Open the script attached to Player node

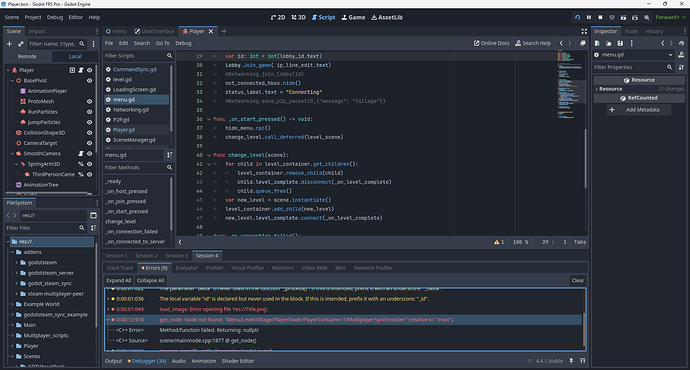point(81,70)
